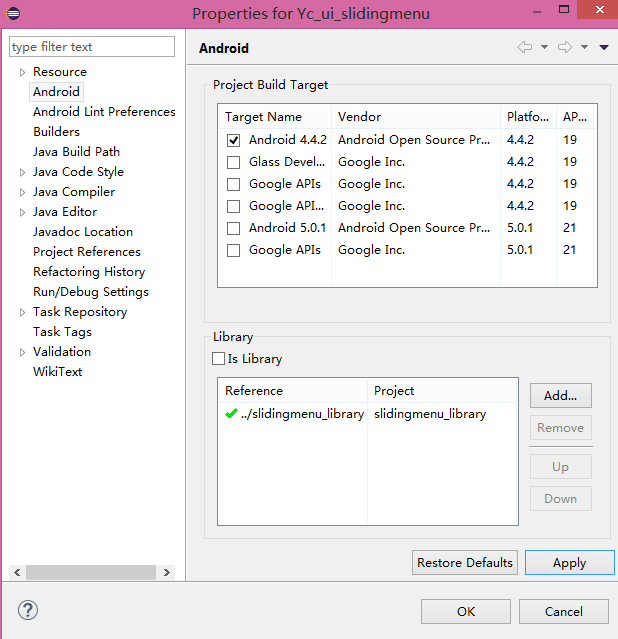The height and width of the screenshot is (639, 618).
Task: Click Google Inc. vendor in Glass Devel... row
Action: (371, 162)
